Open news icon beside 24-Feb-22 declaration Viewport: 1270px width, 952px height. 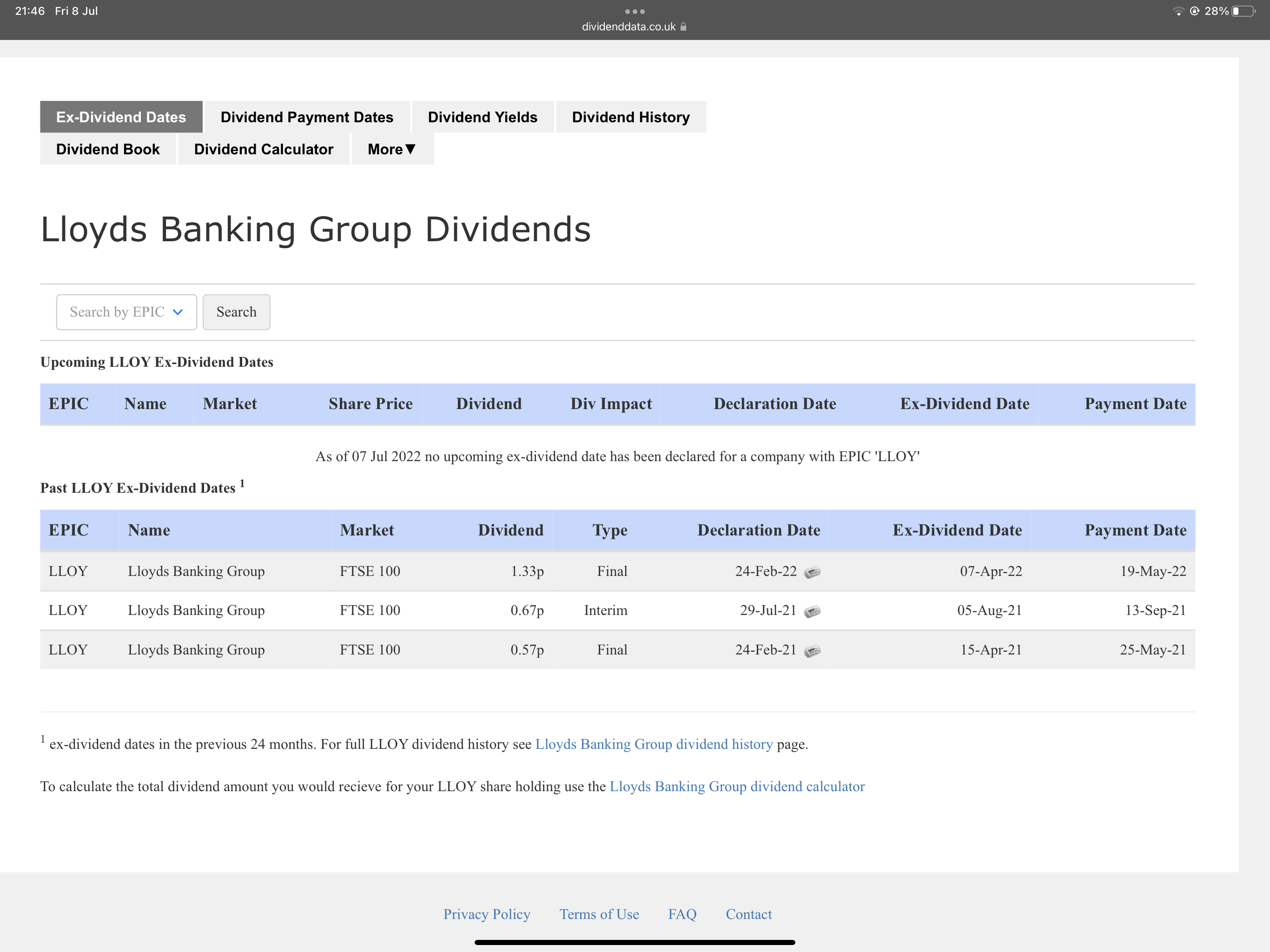pyautogui.click(x=812, y=572)
